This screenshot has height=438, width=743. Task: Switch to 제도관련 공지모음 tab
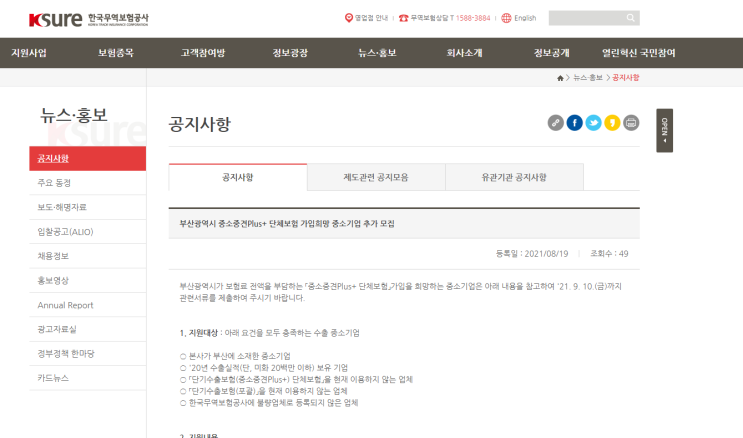pos(376,177)
